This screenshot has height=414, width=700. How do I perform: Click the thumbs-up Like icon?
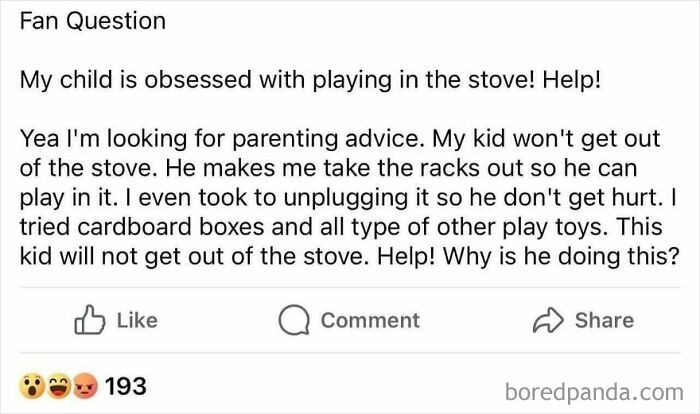pyautogui.click(x=90, y=320)
